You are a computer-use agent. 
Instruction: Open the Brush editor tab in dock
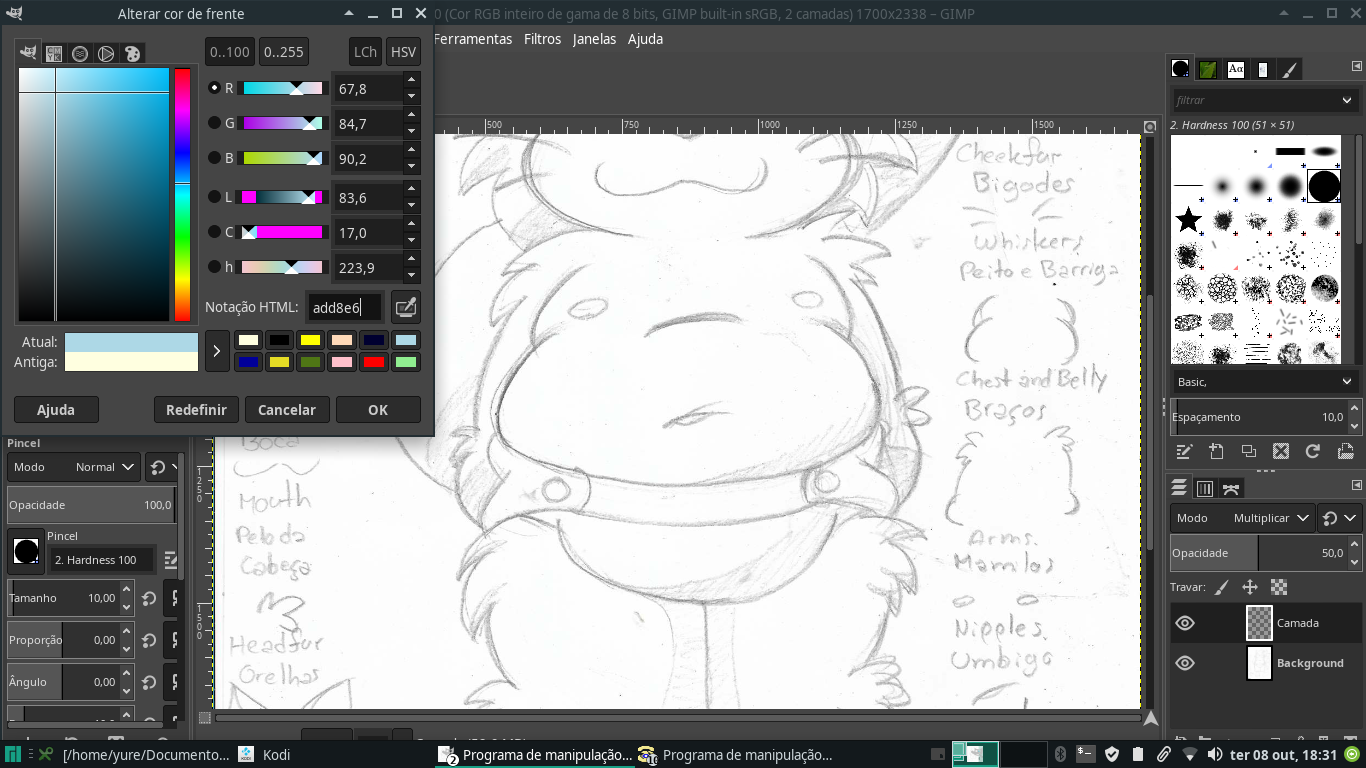1290,69
